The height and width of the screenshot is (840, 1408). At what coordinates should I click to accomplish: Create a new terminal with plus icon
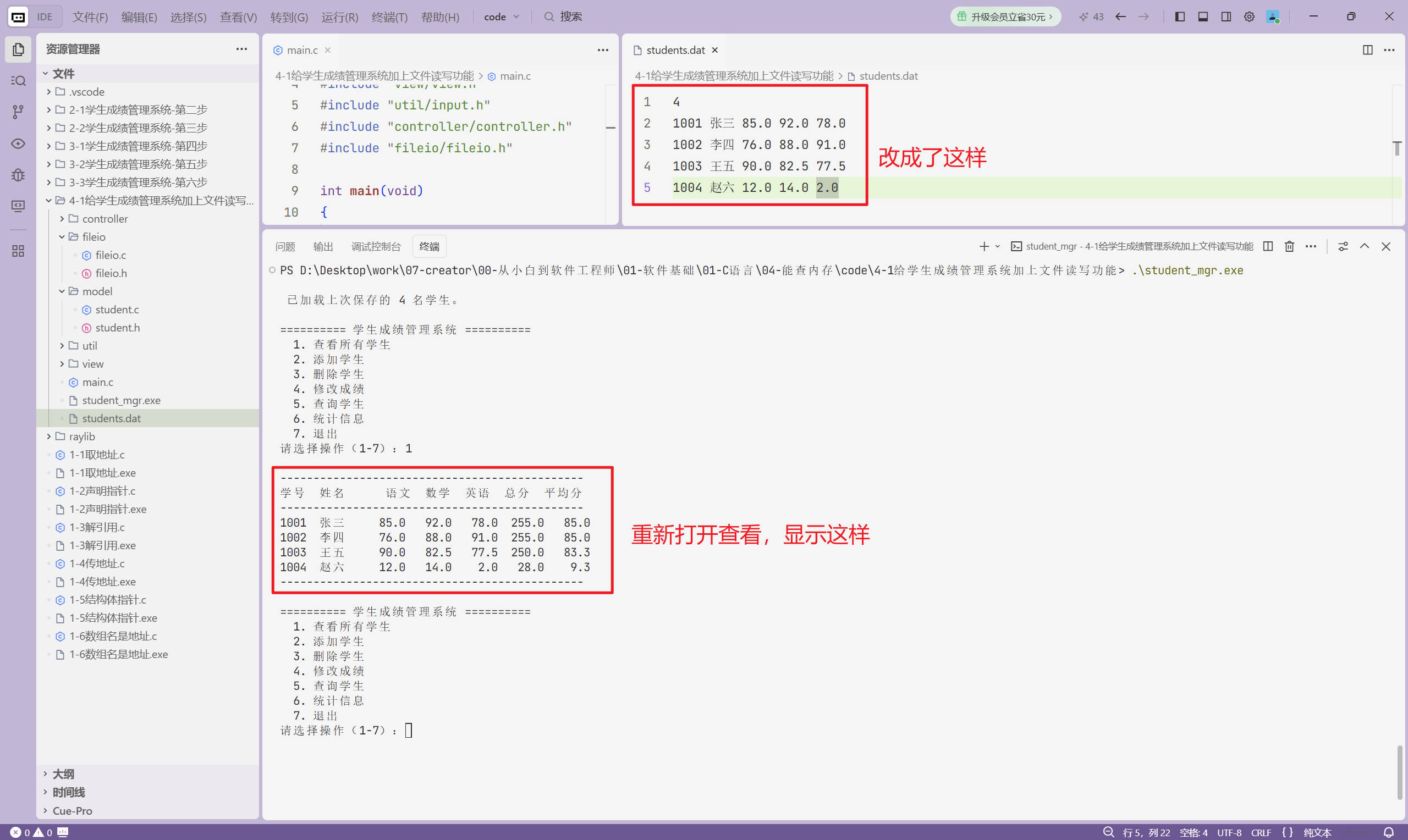(x=984, y=246)
